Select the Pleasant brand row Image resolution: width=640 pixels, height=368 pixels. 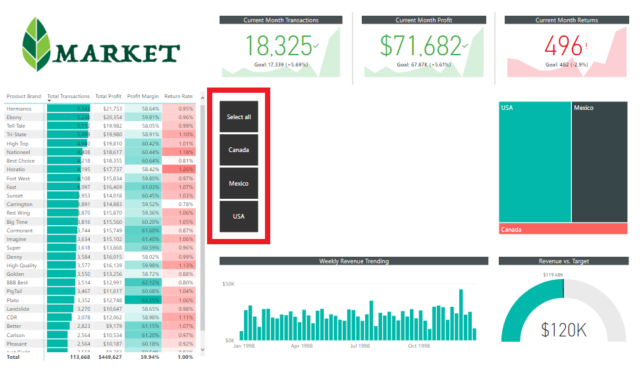(100, 344)
